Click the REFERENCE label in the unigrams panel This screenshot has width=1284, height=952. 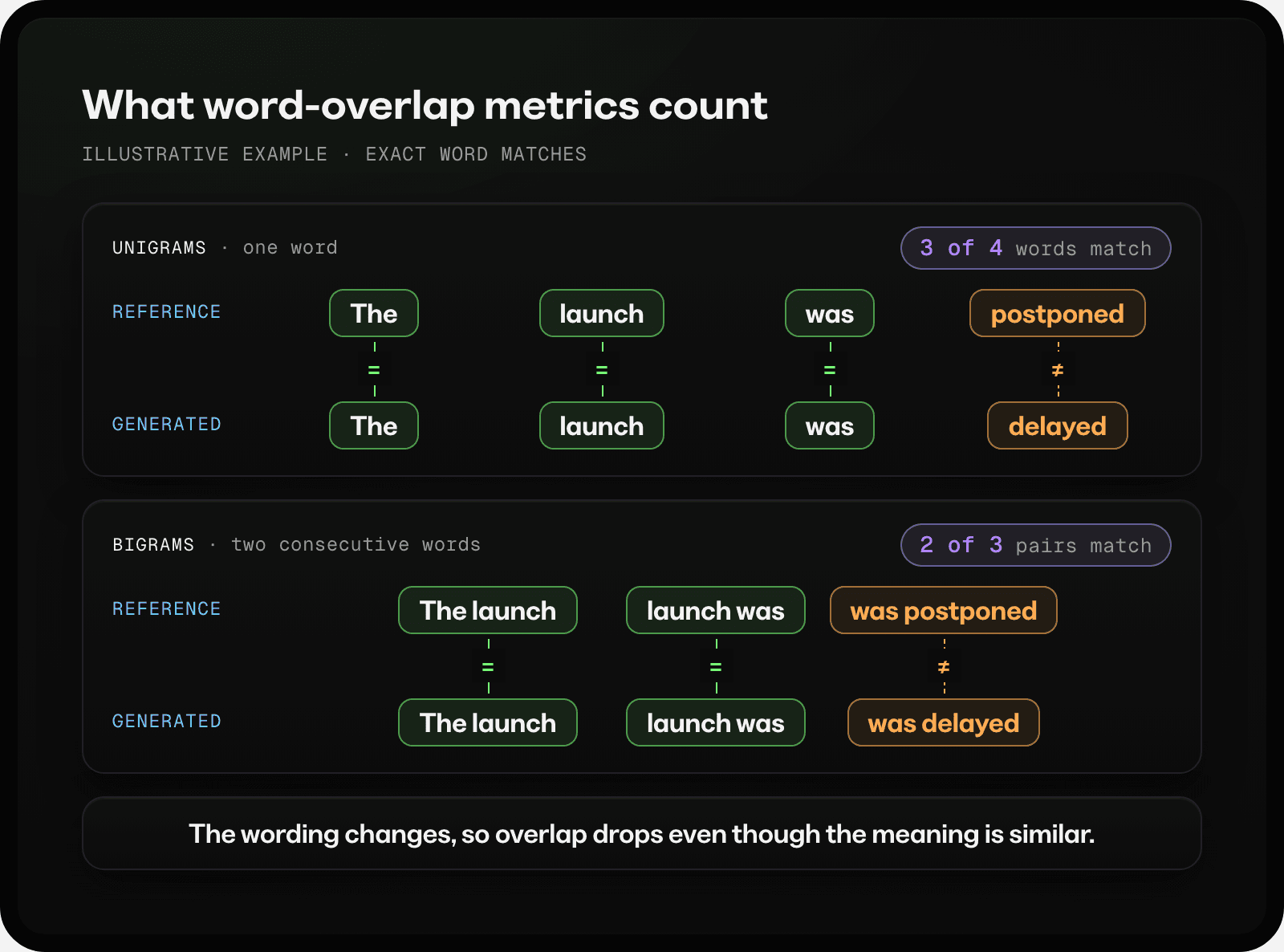166,312
